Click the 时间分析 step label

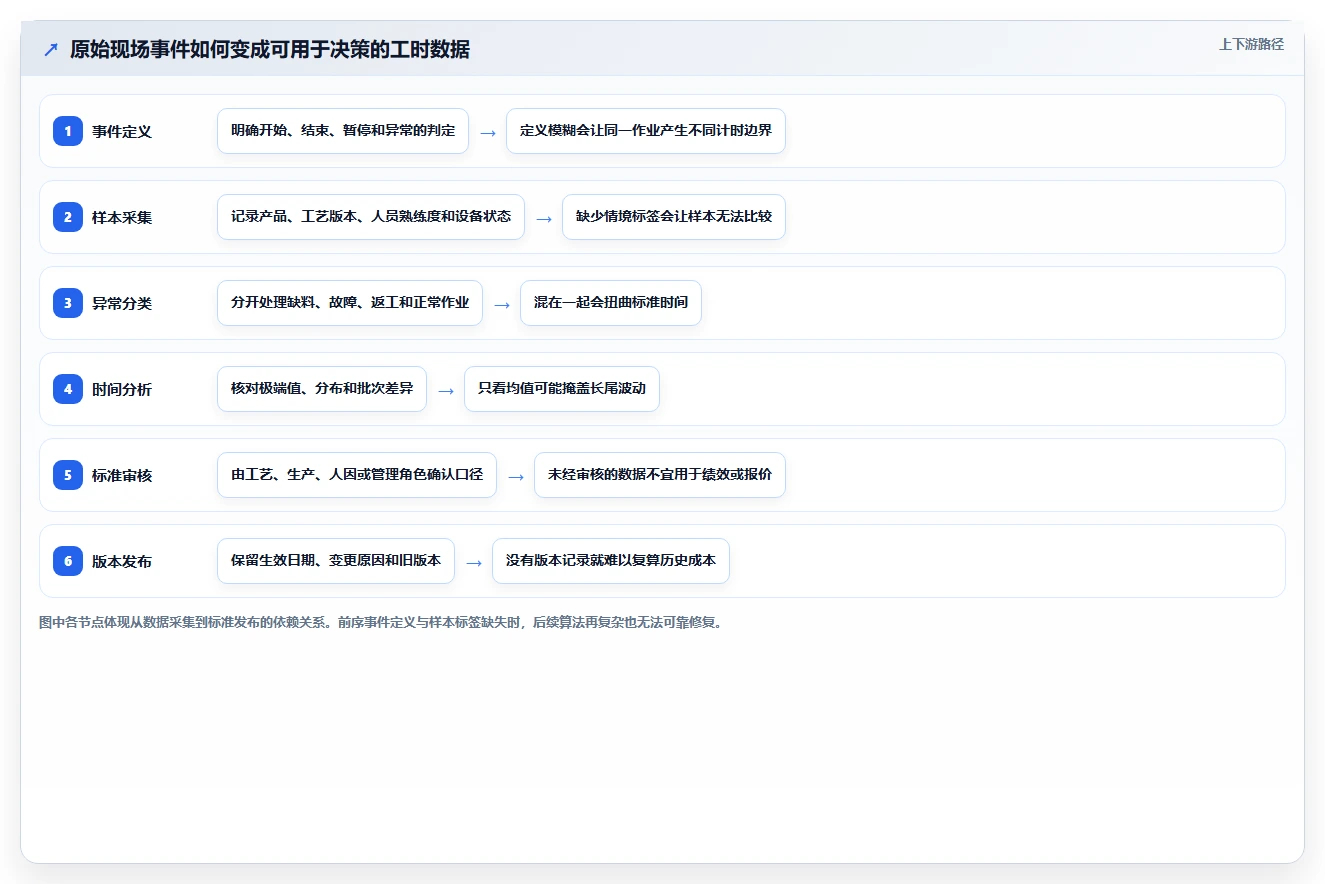coord(122,389)
